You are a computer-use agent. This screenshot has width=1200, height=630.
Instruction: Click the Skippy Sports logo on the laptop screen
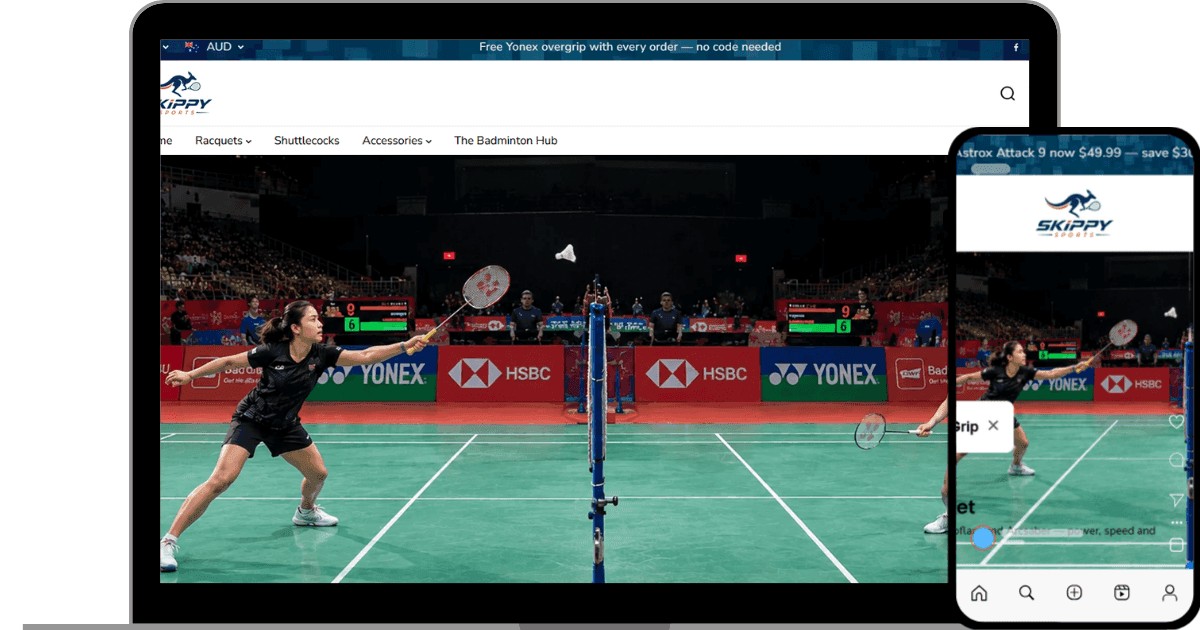pyautogui.click(x=186, y=93)
